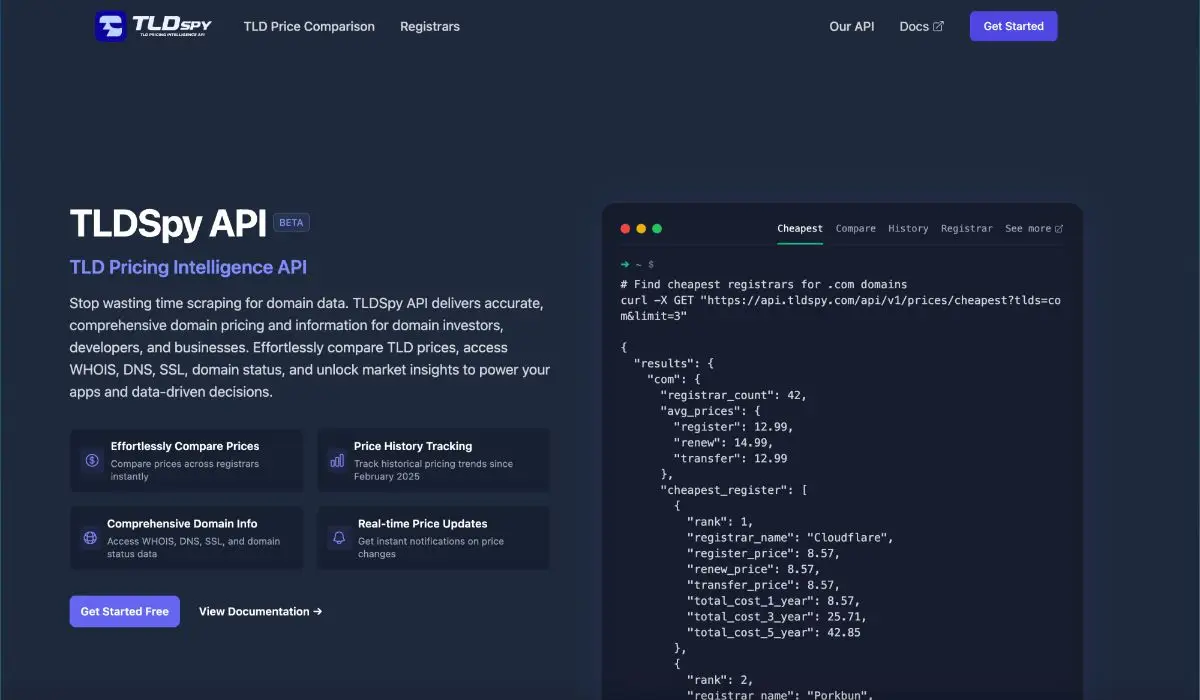Image resolution: width=1200 pixels, height=700 pixels.
Task: Click the red terminal window dot
Action: pos(625,229)
